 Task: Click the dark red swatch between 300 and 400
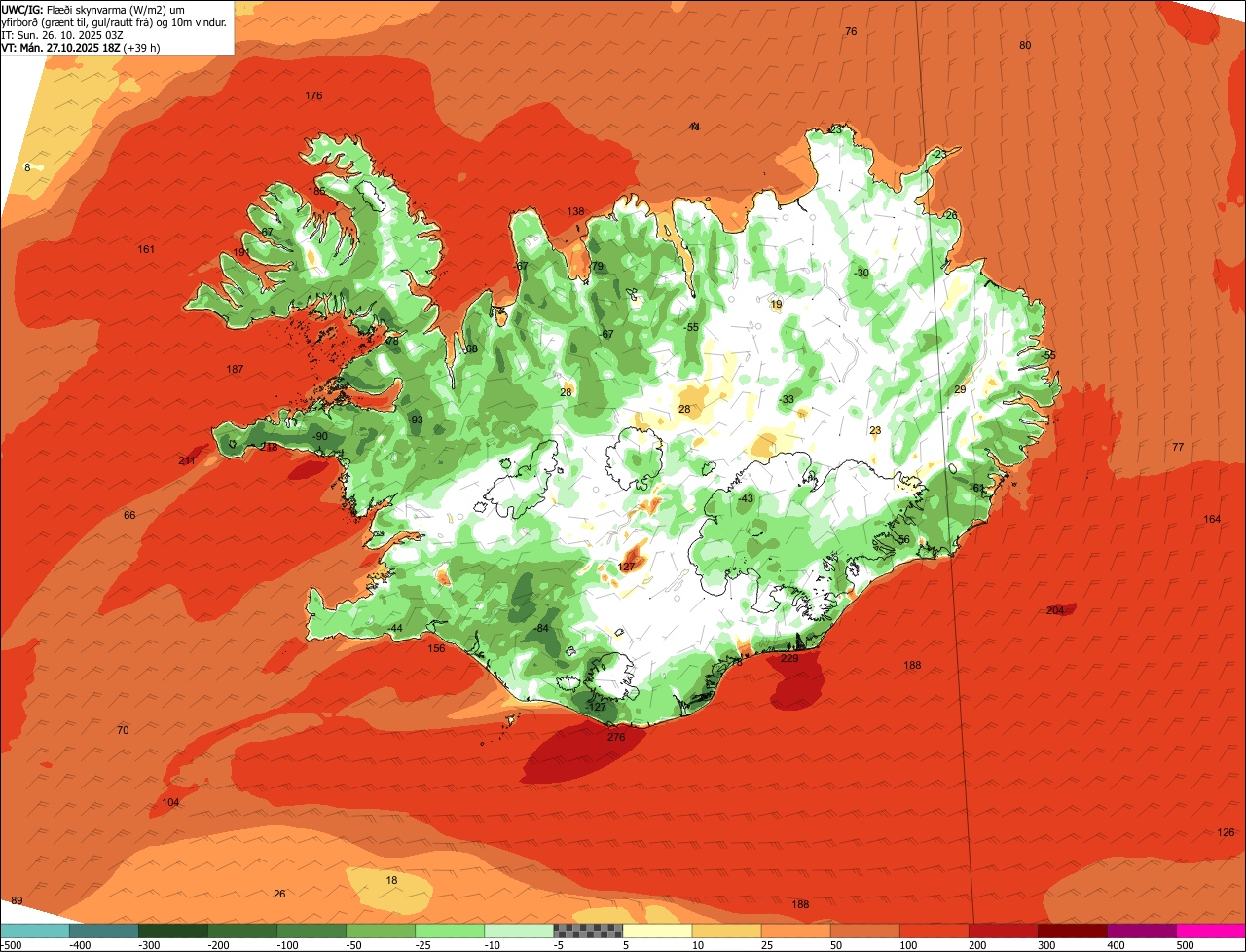1071,931
